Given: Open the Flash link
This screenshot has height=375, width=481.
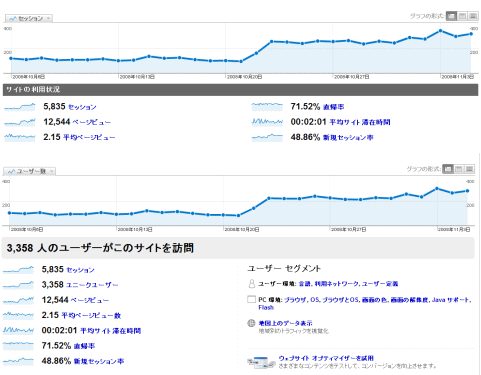Looking at the screenshot, I should [266, 307].
